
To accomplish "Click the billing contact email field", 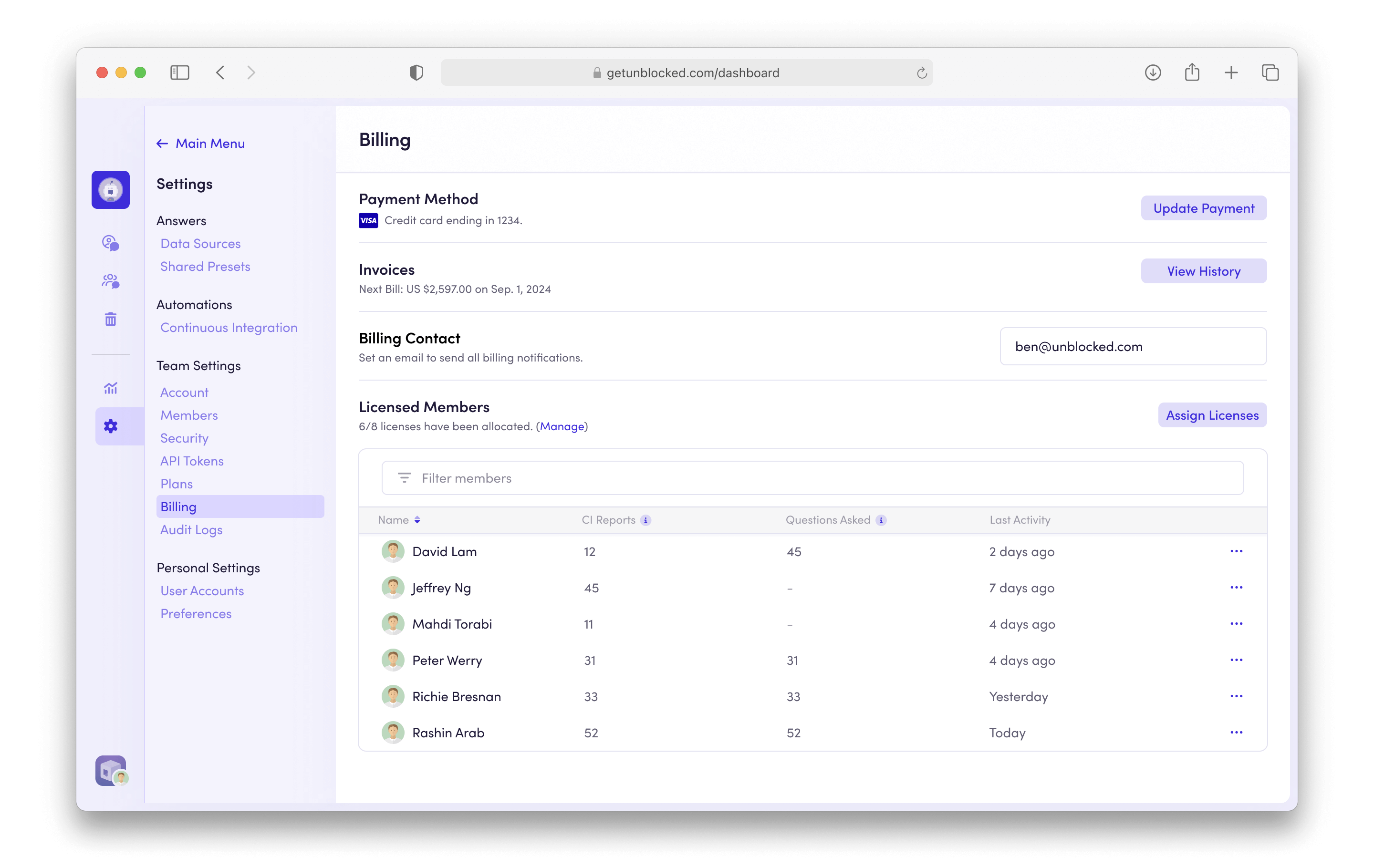I will point(1133,347).
